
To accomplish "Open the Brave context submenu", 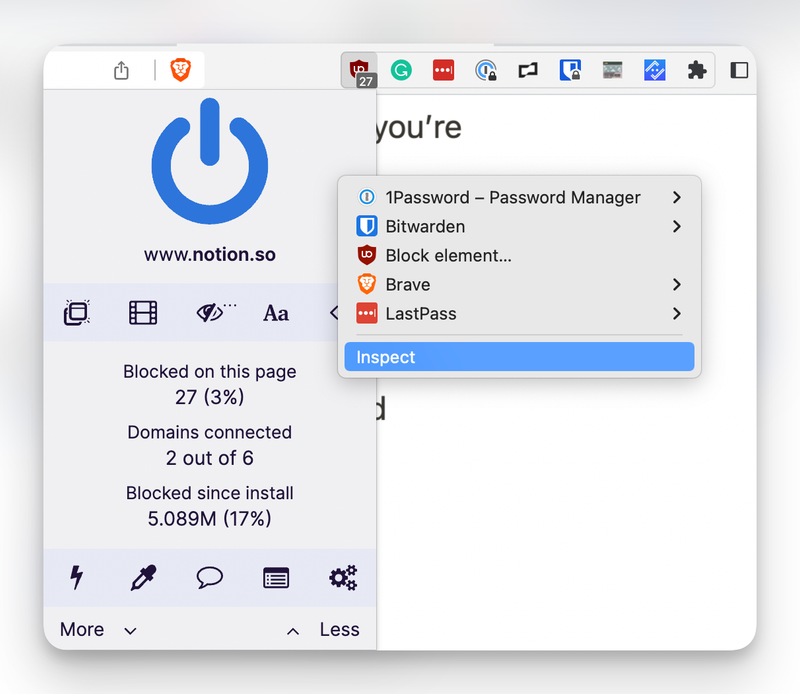I will (x=519, y=284).
